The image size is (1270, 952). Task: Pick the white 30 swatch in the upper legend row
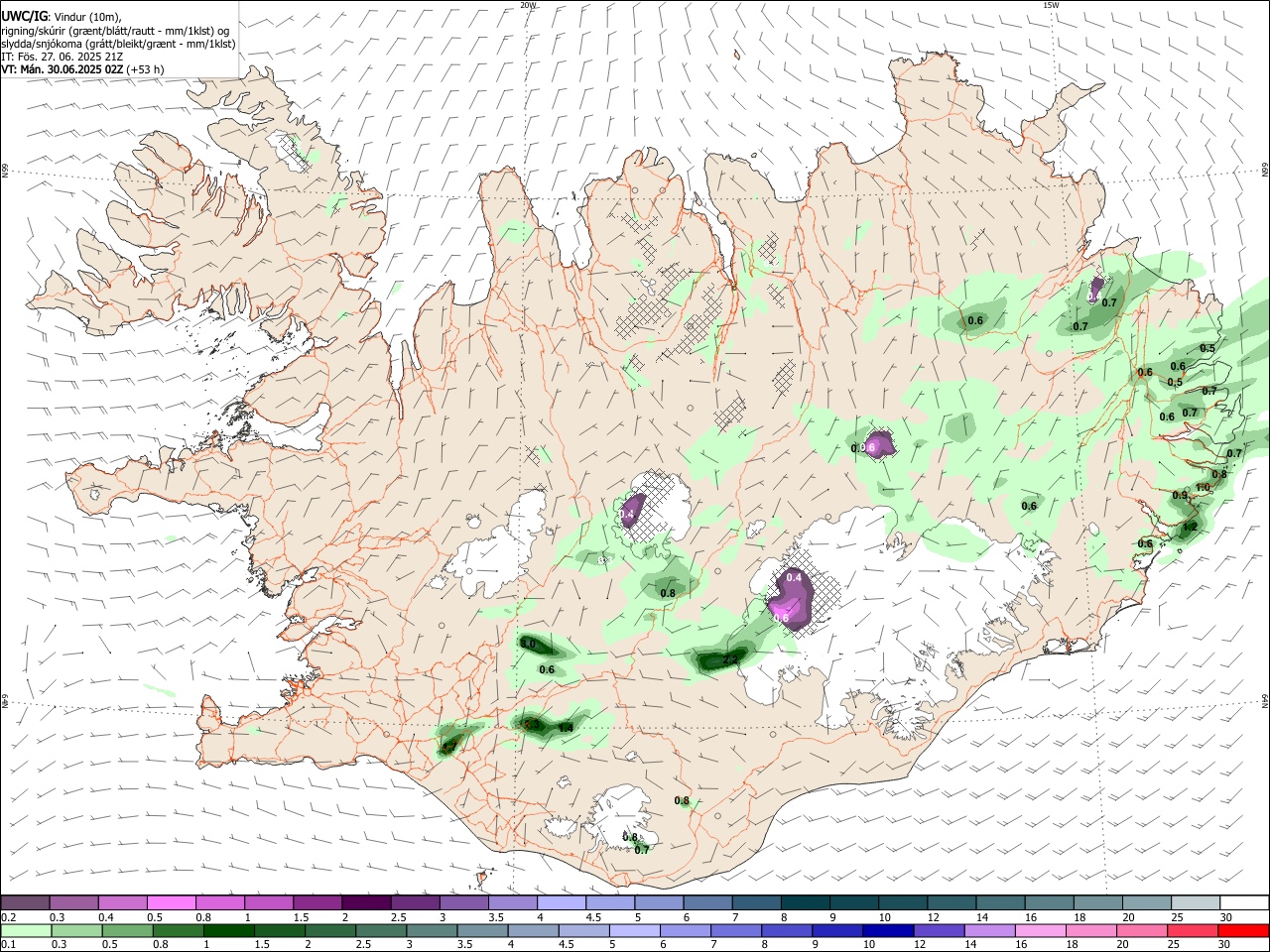click(x=1244, y=902)
